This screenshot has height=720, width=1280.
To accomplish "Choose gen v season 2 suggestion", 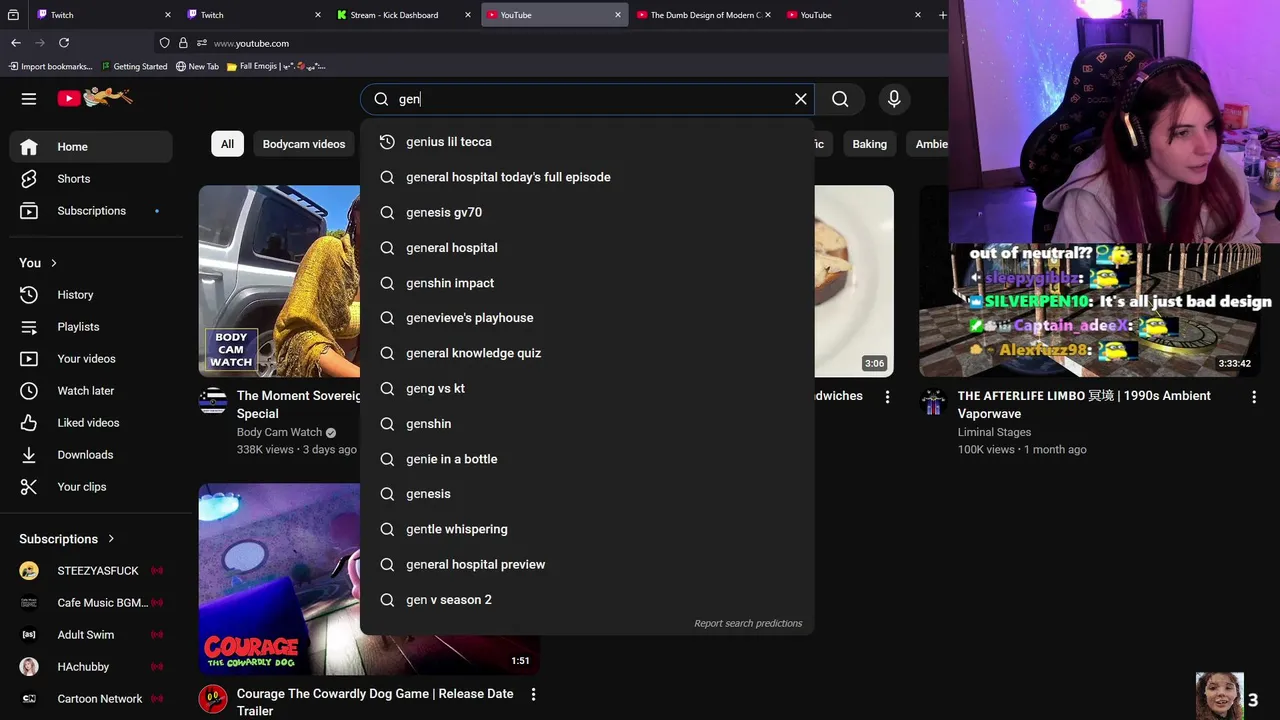I will 587,600.
